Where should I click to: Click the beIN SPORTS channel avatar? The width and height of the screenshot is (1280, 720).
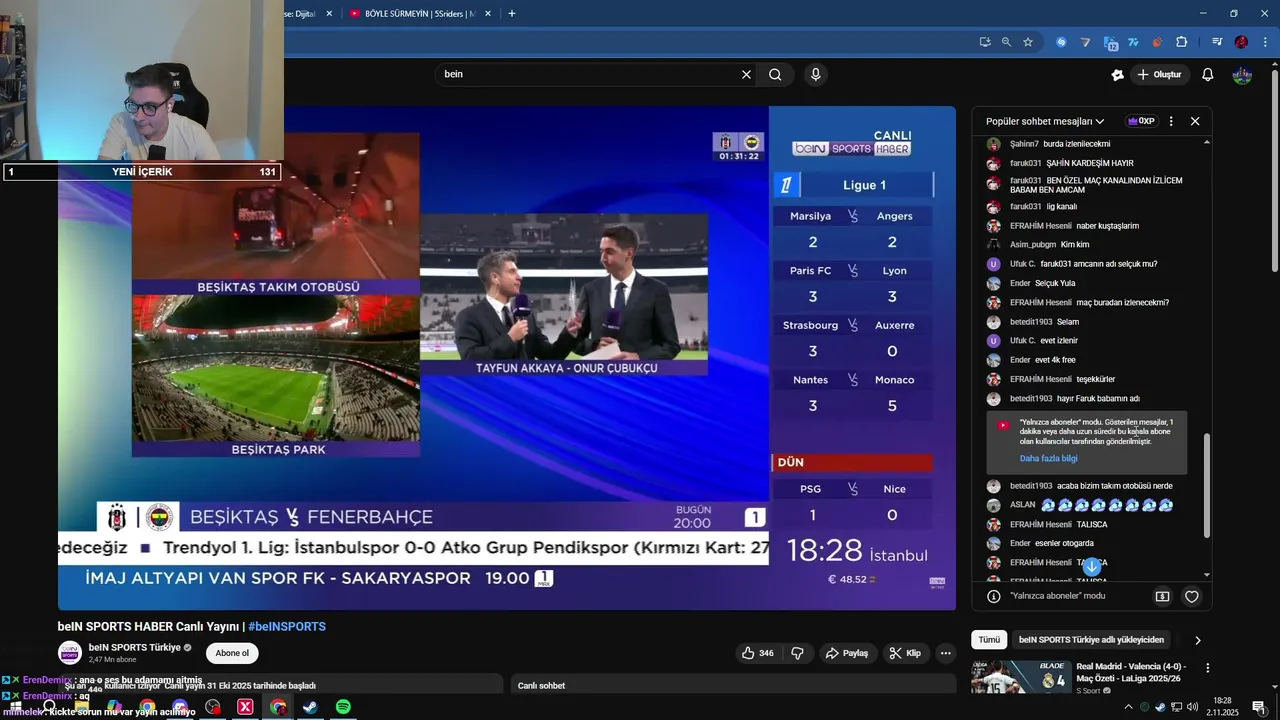tap(69, 653)
